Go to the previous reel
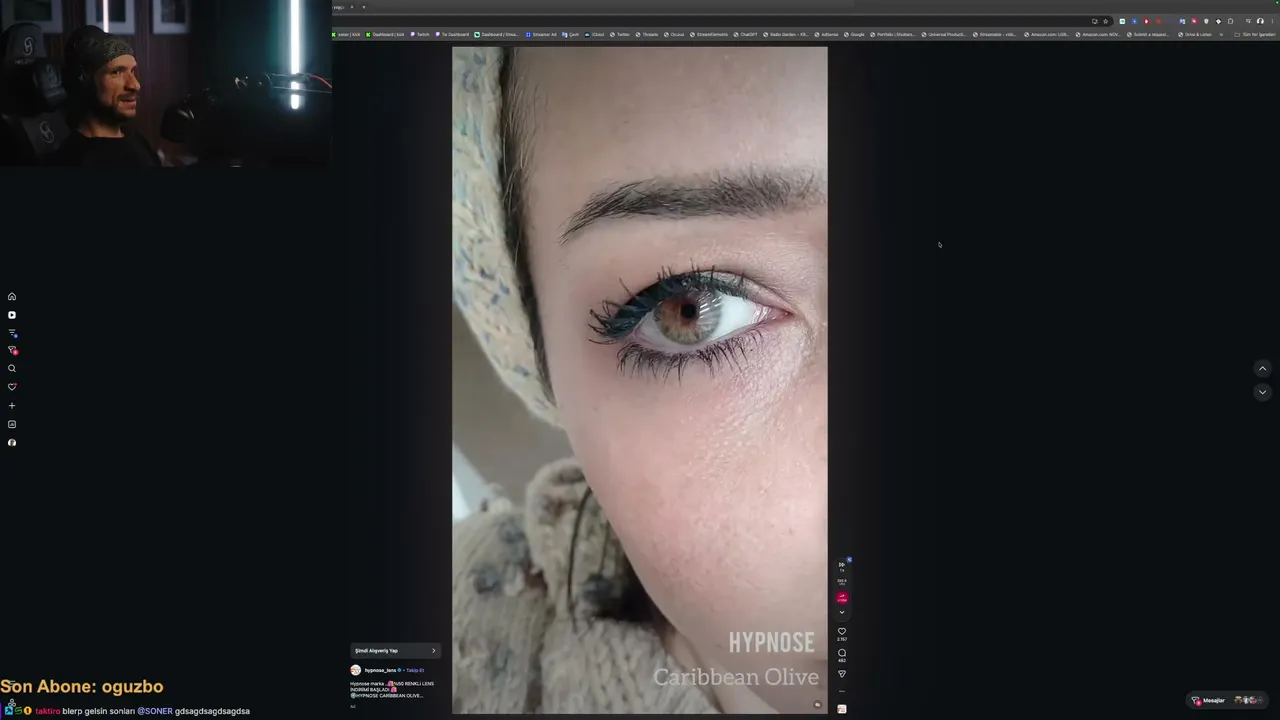 click(x=1262, y=369)
